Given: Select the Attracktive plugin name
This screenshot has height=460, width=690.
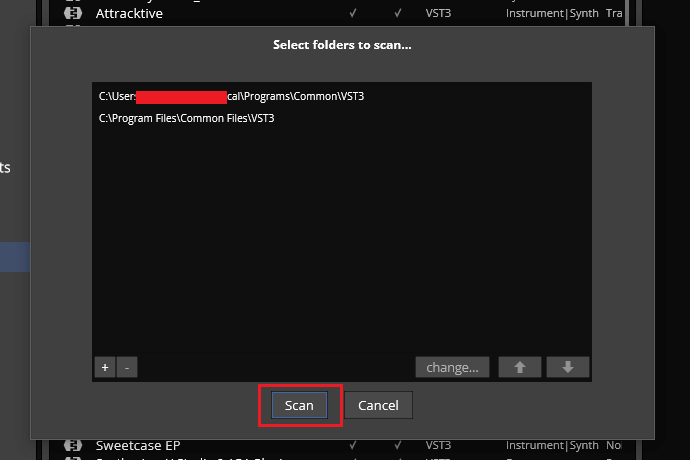Looking at the screenshot, I should click(x=129, y=14).
